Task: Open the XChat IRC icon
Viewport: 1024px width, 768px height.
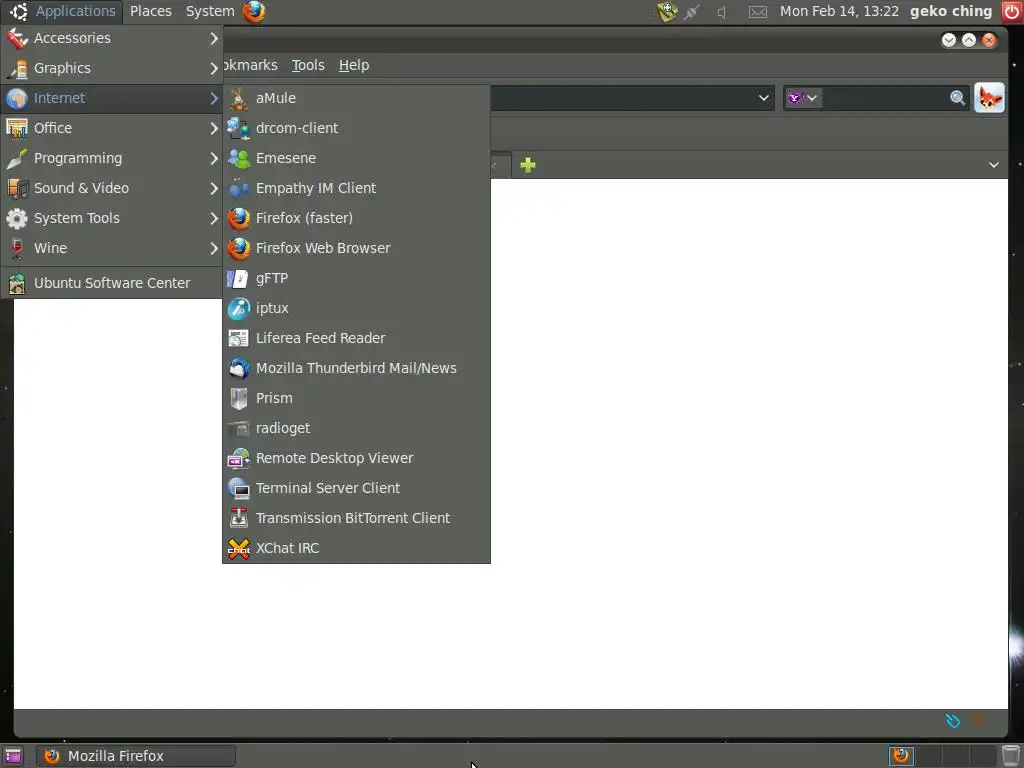Action: pyautogui.click(x=238, y=549)
